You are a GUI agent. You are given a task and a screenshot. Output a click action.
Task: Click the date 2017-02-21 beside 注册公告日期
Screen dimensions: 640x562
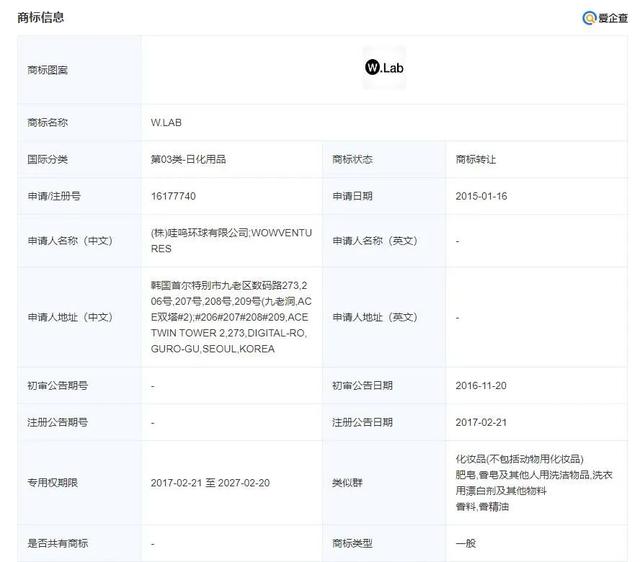coord(481,422)
